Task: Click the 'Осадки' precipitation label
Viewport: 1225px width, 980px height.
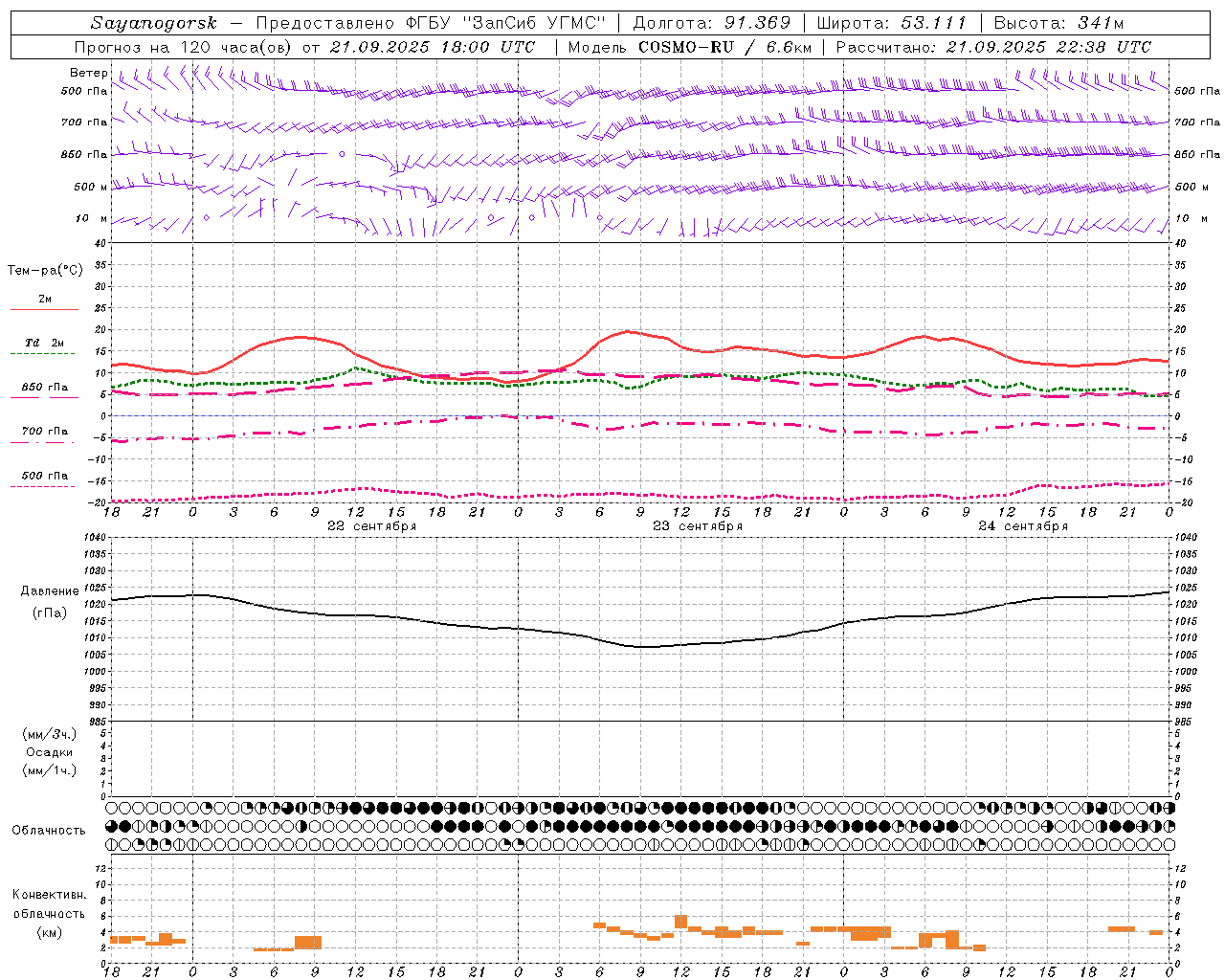Action: (50, 752)
